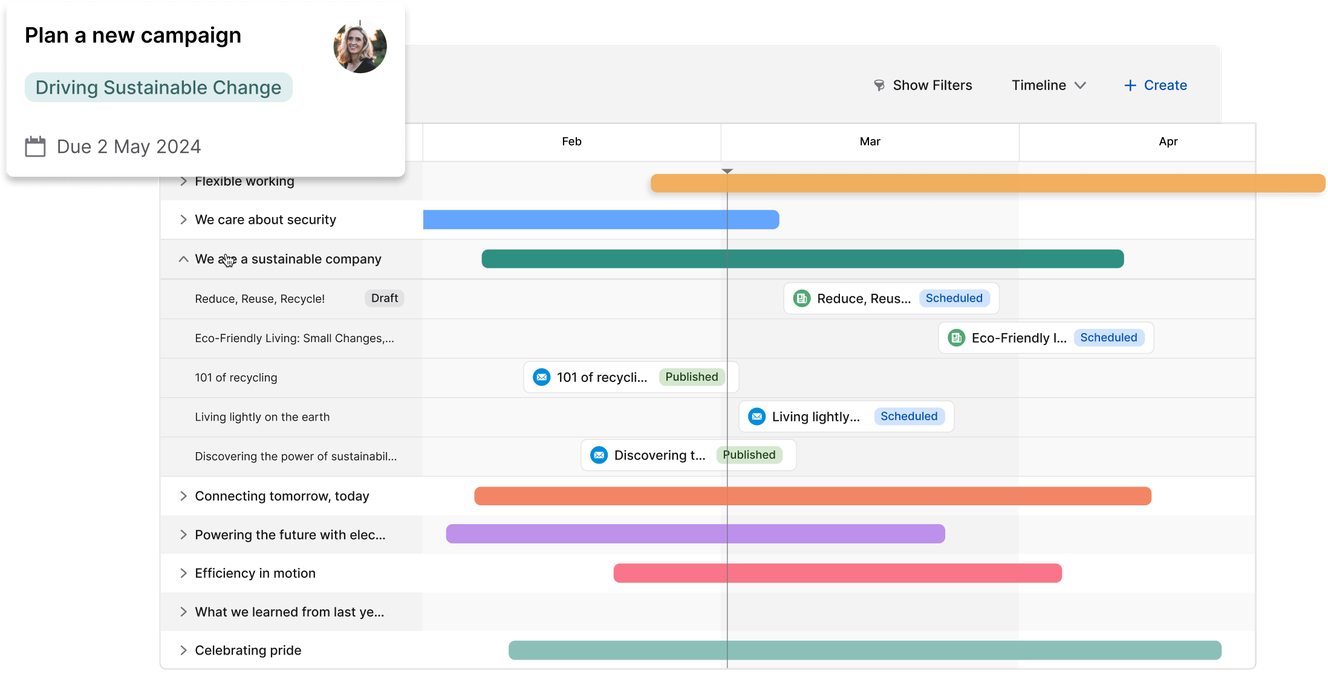Image resolution: width=1328 pixels, height=680 pixels.
Task: Click the plus icon next to Create
Action: (x=1130, y=86)
